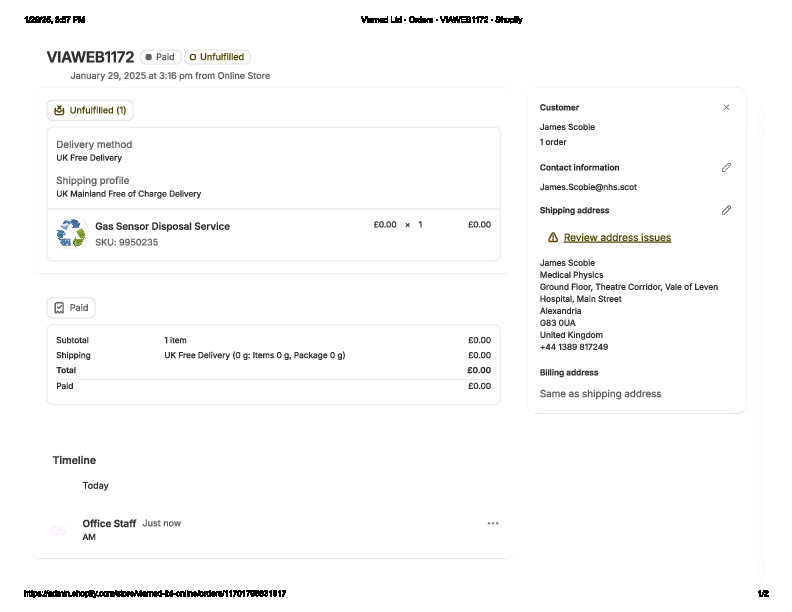Viewport: 792px width, 612px height.
Task: Open the customer's 1 order link
Action: point(553,142)
